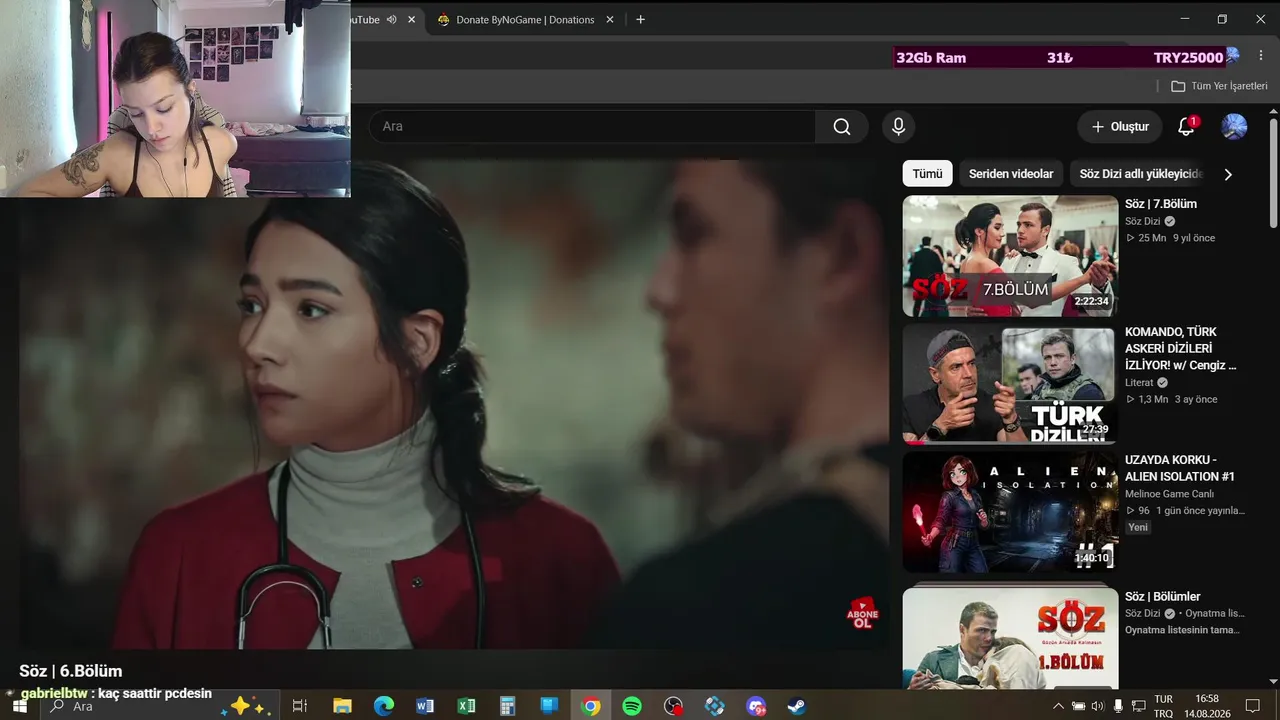Click the YouTube search magnifier button

point(842,127)
